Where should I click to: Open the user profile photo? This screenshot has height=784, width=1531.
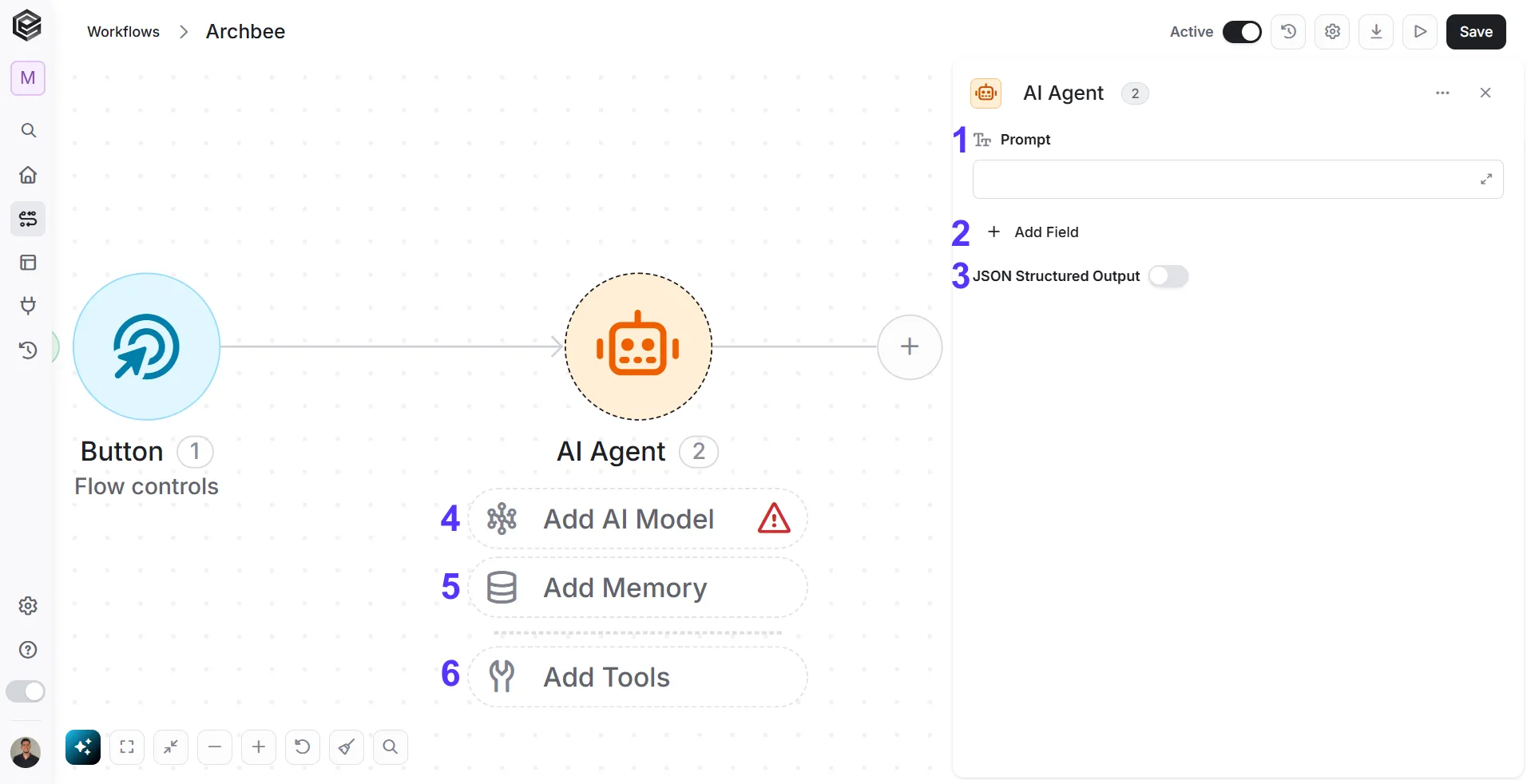26,752
